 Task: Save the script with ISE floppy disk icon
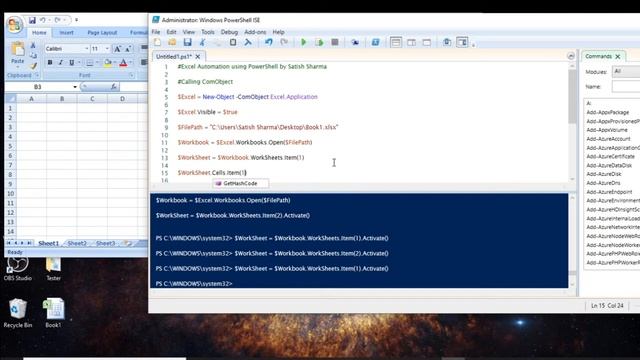point(187,42)
